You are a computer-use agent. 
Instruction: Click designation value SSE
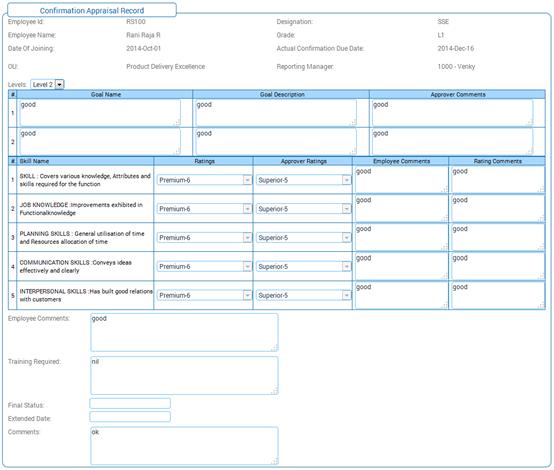tap(443, 22)
